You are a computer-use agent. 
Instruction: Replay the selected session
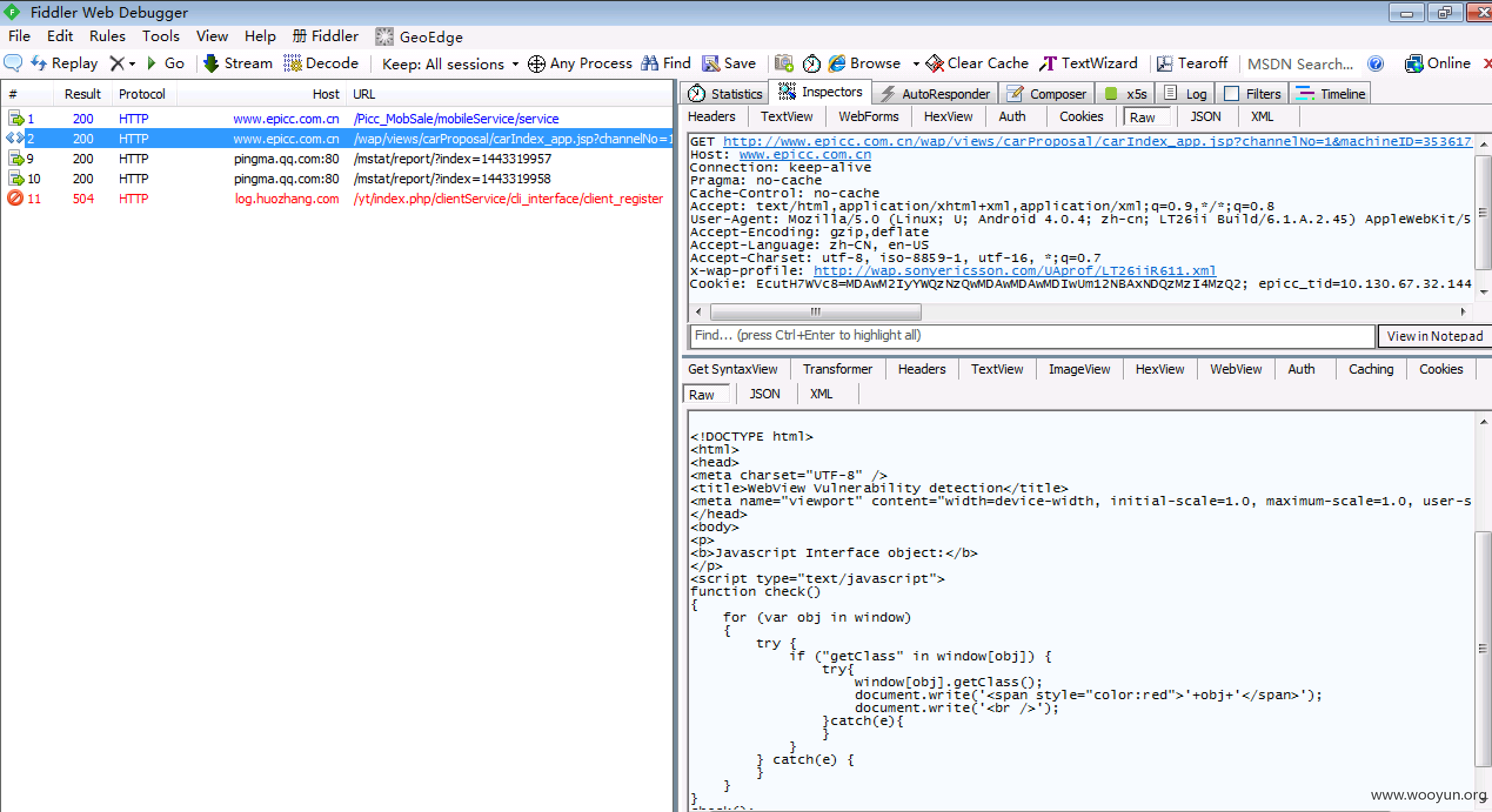(x=64, y=63)
